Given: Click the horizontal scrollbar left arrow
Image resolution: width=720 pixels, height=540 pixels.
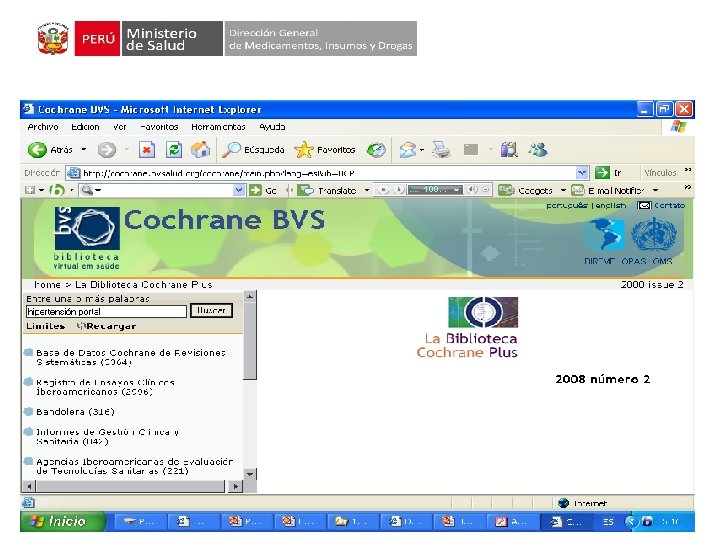Looking at the screenshot, I should tap(29, 486).
